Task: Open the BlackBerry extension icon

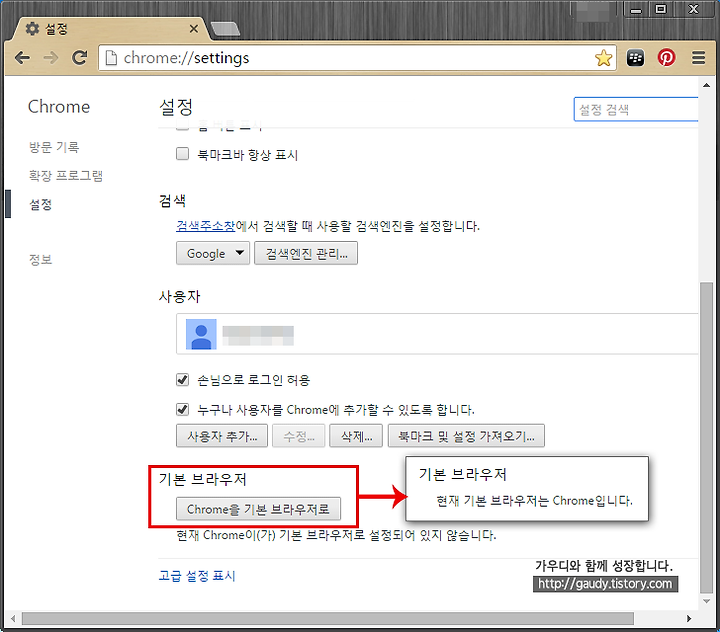Action: tap(635, 58)
